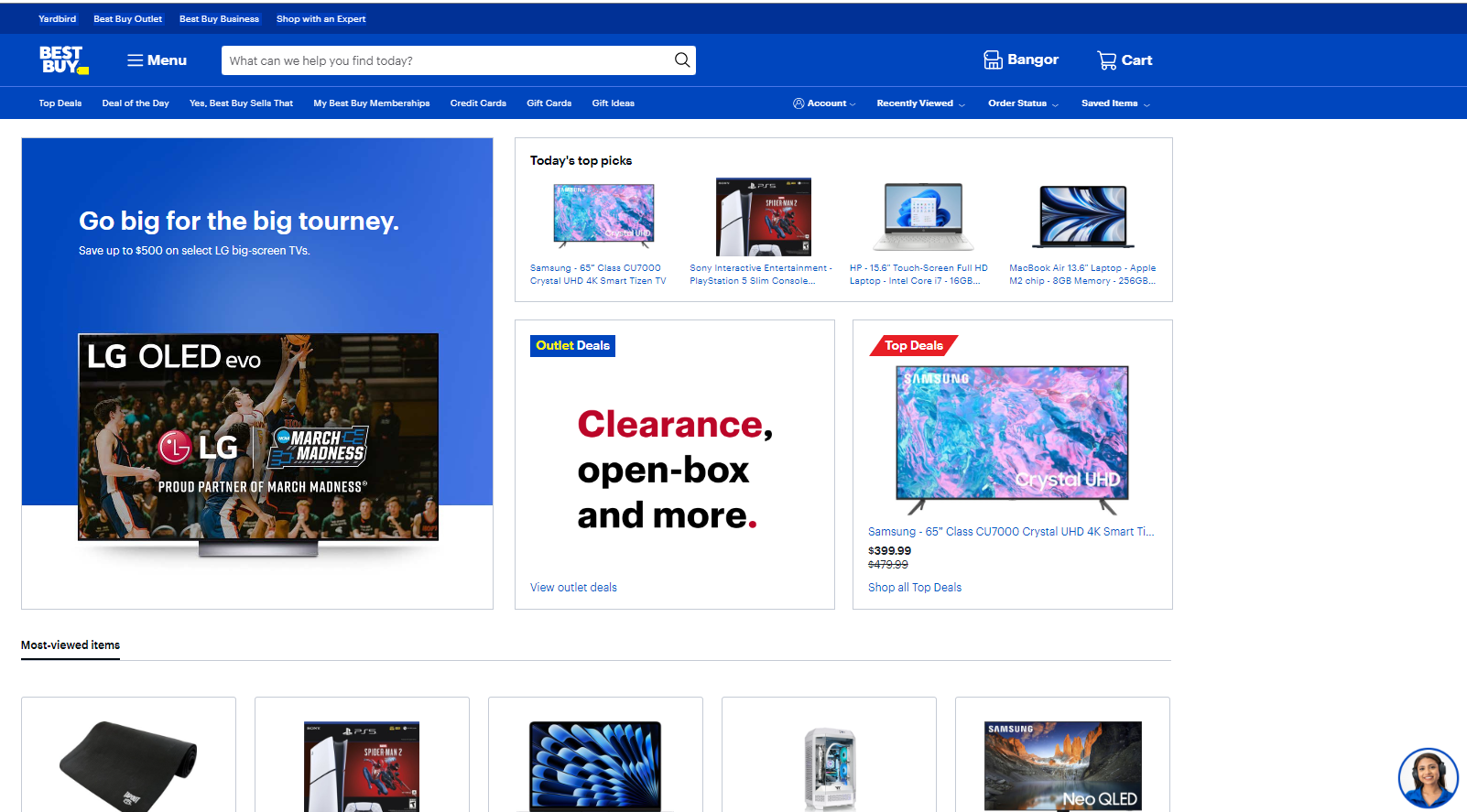The height and width of the screenshot is (812, 1467).
Task: Click Shop all Top Deals link
Action: 914,588
